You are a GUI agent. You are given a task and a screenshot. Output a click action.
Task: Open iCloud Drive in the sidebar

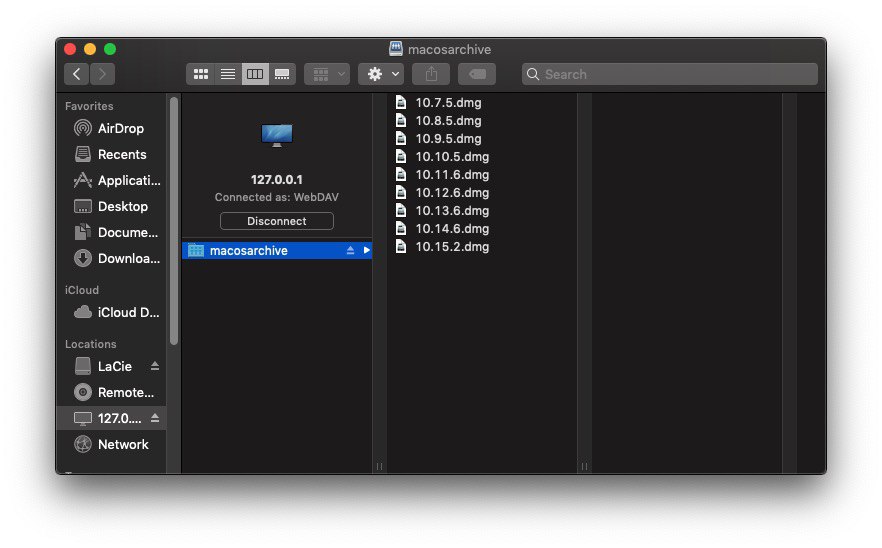111,312
